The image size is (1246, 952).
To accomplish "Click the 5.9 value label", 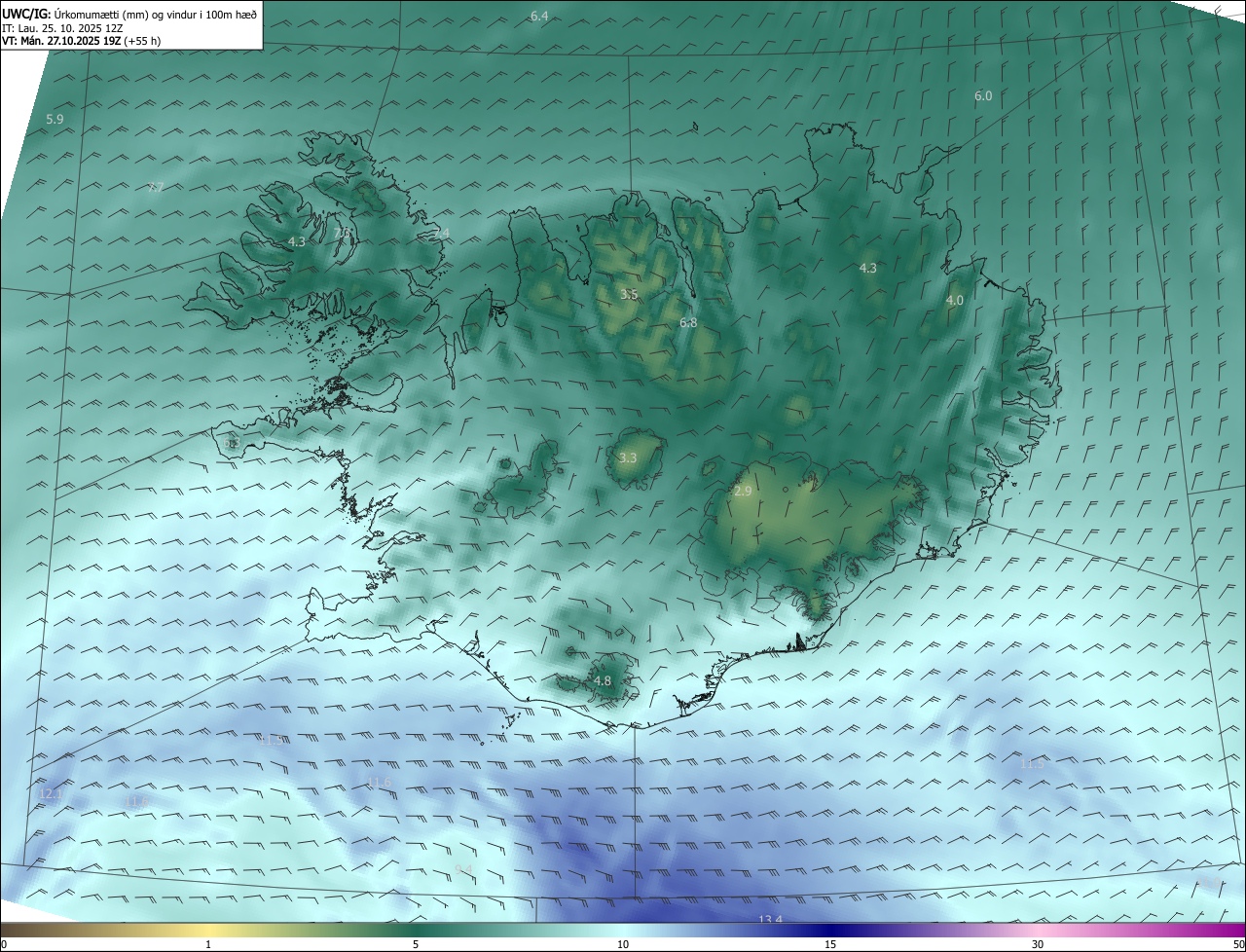I will click(x=55, y=119).
